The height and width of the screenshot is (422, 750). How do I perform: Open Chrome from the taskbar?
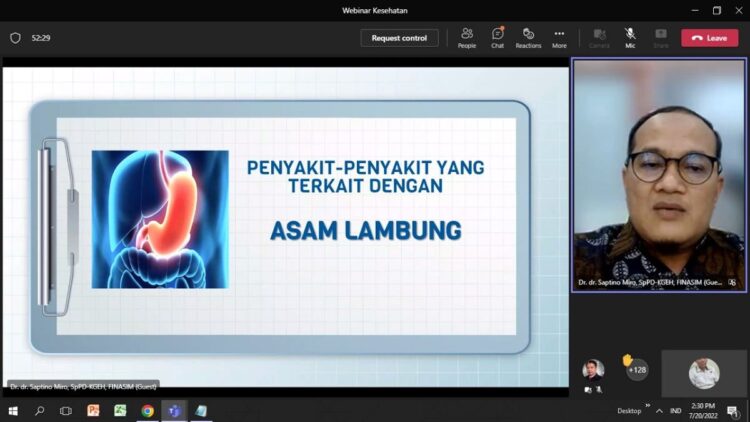(x=147, y=411)
